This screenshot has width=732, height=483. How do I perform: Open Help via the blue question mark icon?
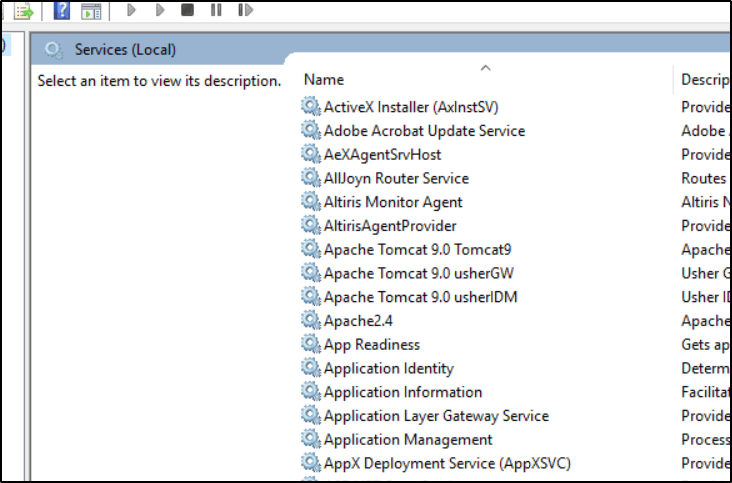61,11
